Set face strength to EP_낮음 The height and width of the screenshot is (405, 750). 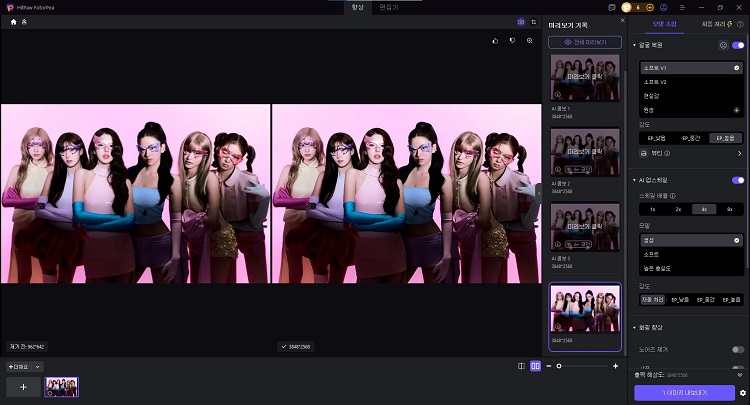pyautogui.click(x=656, y=138)
